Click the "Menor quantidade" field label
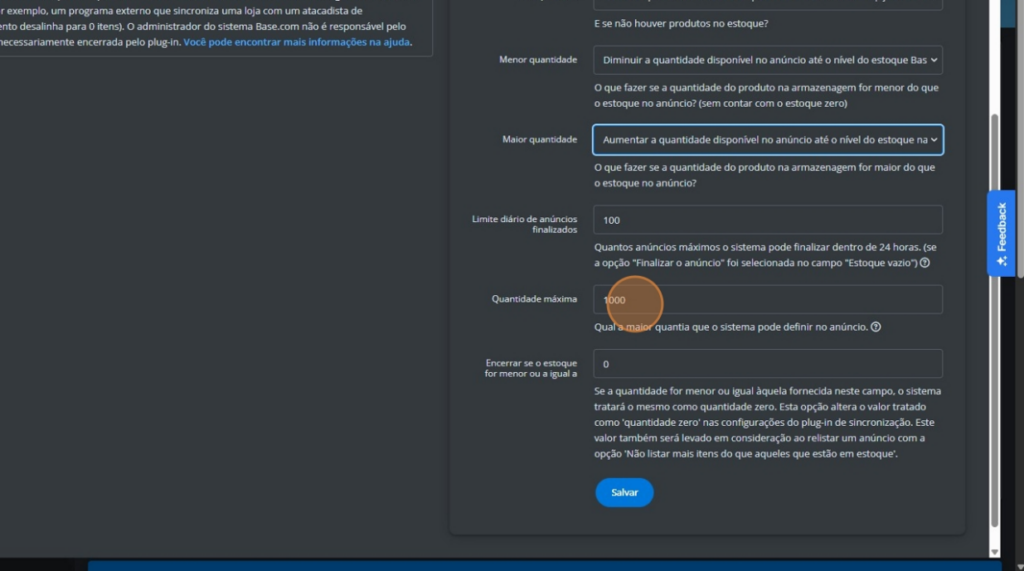The image size is (1024, 571). coord(538,60)
